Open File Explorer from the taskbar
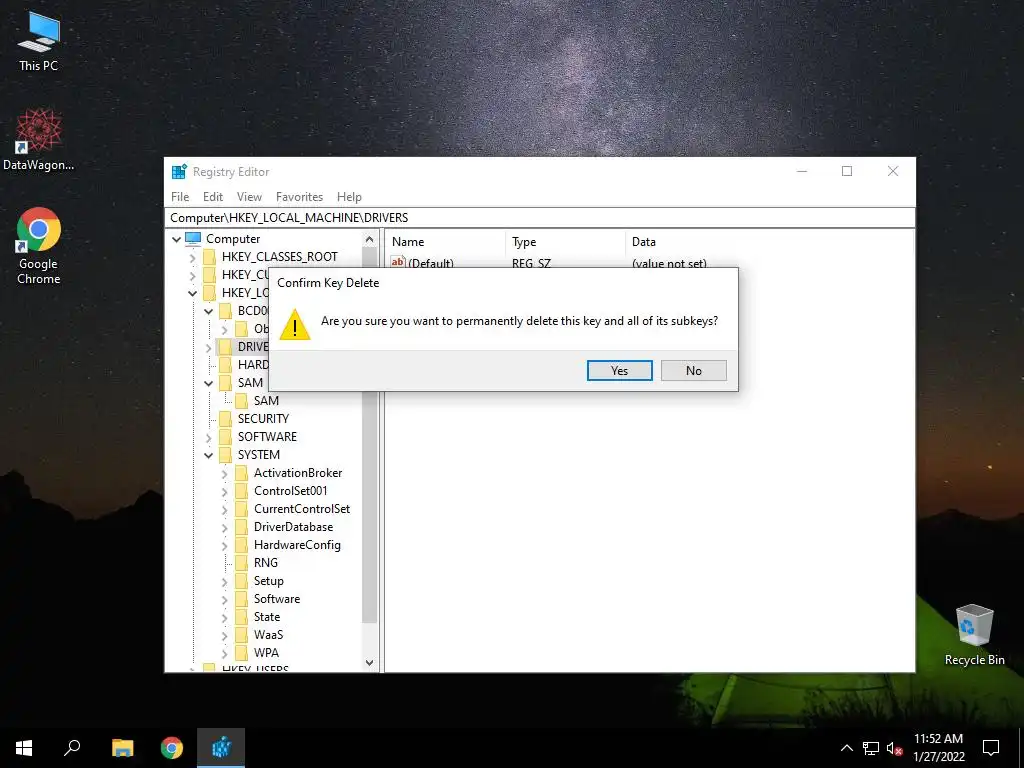This screenshot has height=768, width=1024. coord(123,748)
